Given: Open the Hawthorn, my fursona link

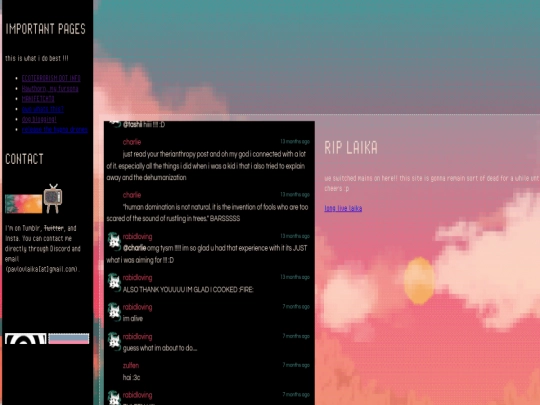Looking at the screenshot, I should click(x=50, y=89).
